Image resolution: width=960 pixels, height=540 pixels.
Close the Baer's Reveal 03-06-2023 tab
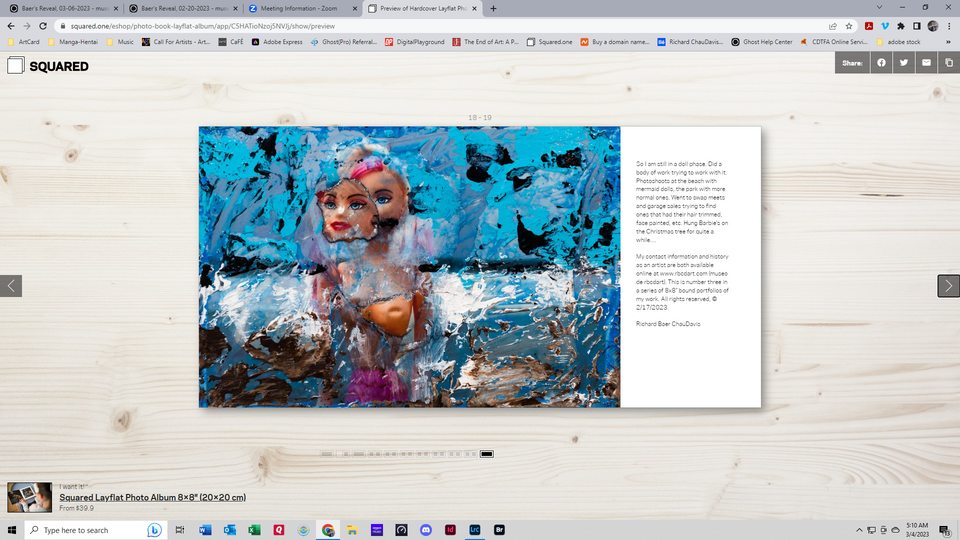(x=116, y=9)
